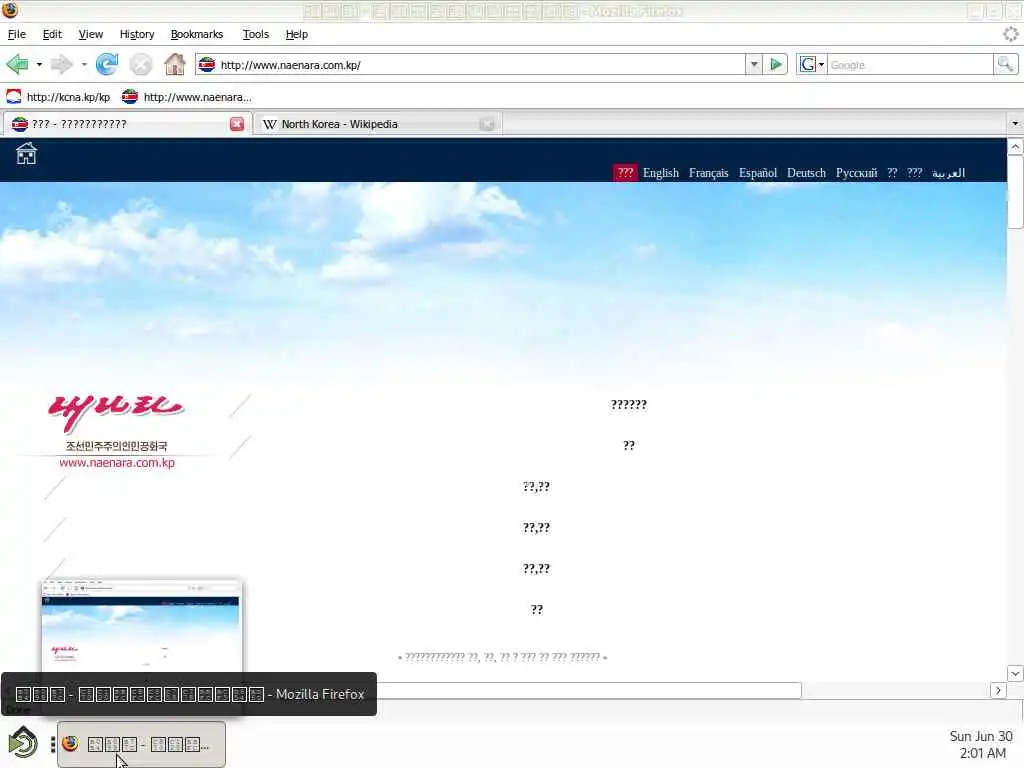Open the http://kcna.kp/kp bookmark
Viewport: 1024px width, 768px height.
click(58, 97)
